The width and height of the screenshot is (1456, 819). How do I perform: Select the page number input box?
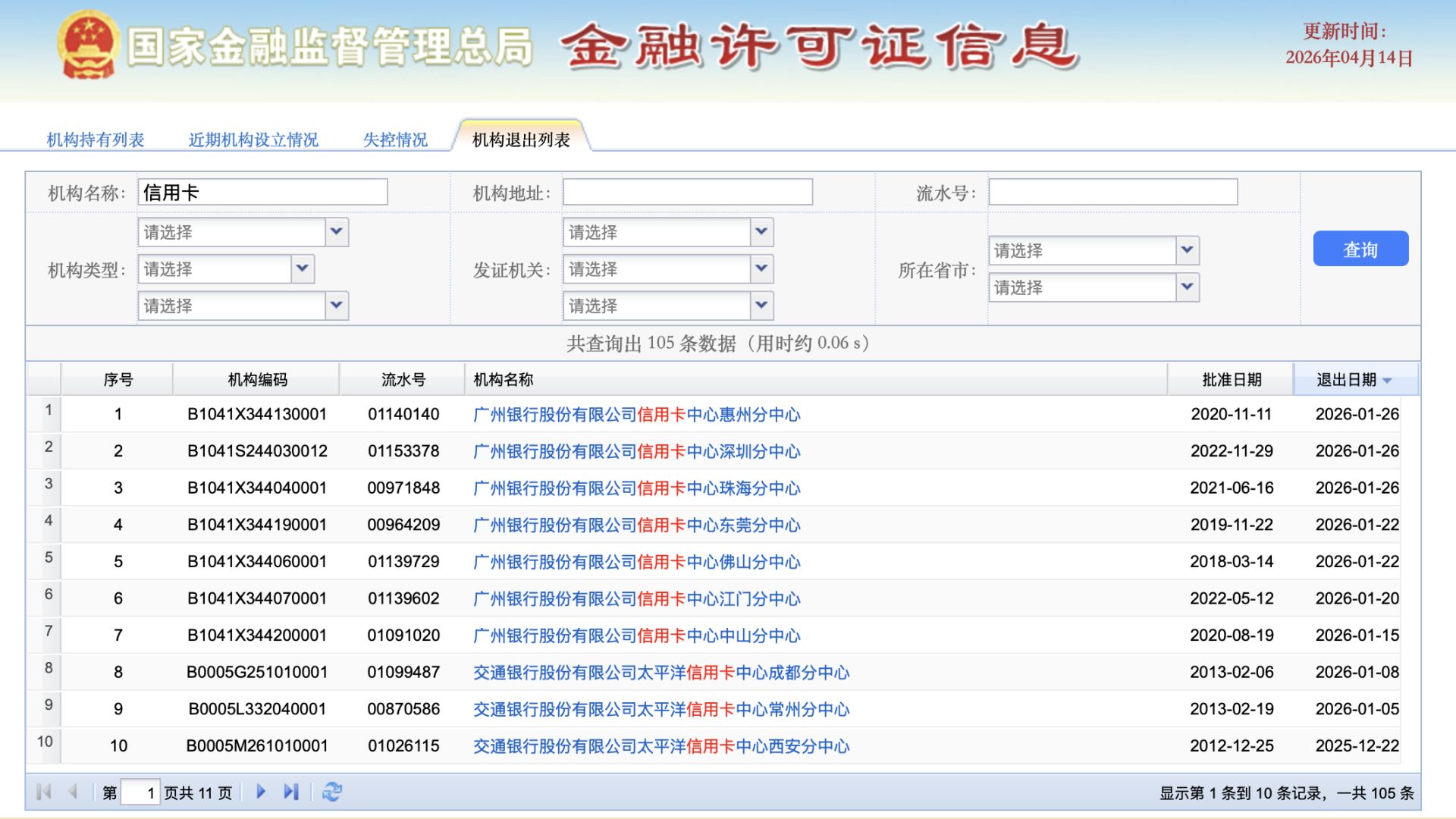[140, 791]
